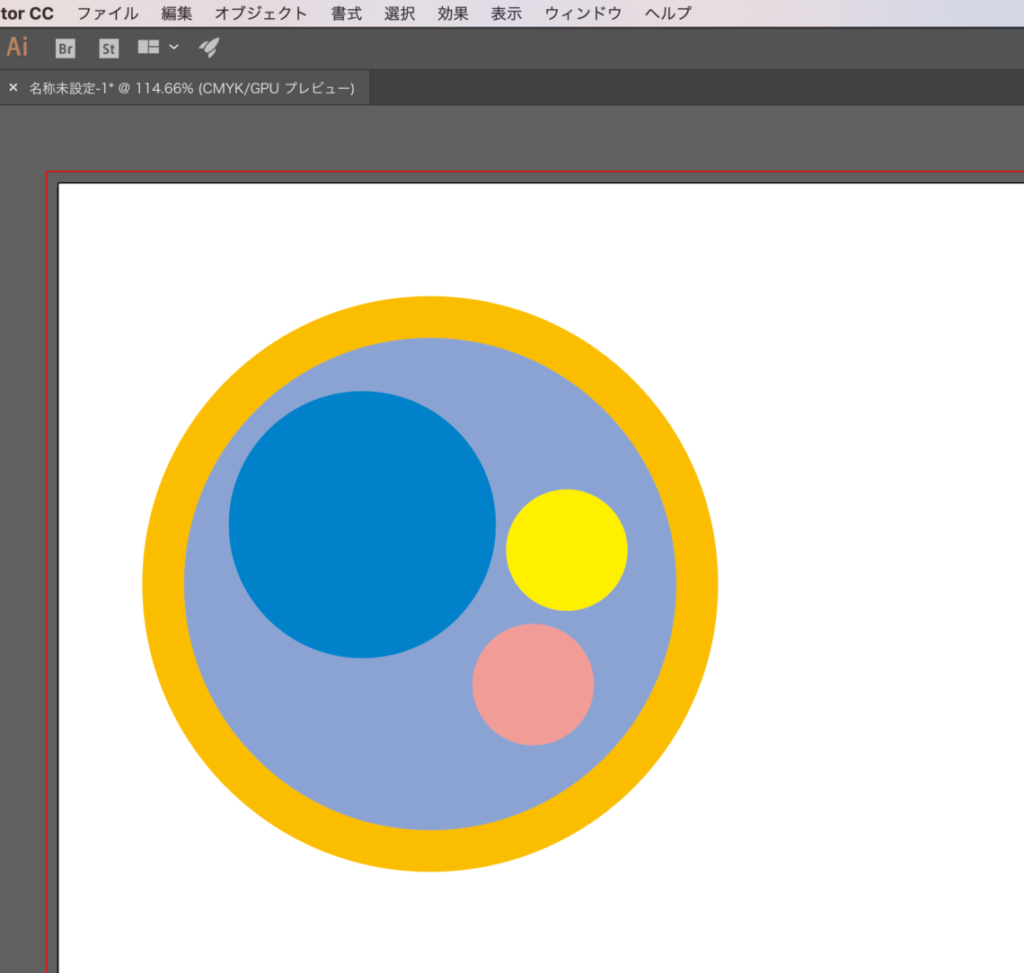Open Adobe Bridge with the Br icon
The image size is (1024, 973).
65,48
